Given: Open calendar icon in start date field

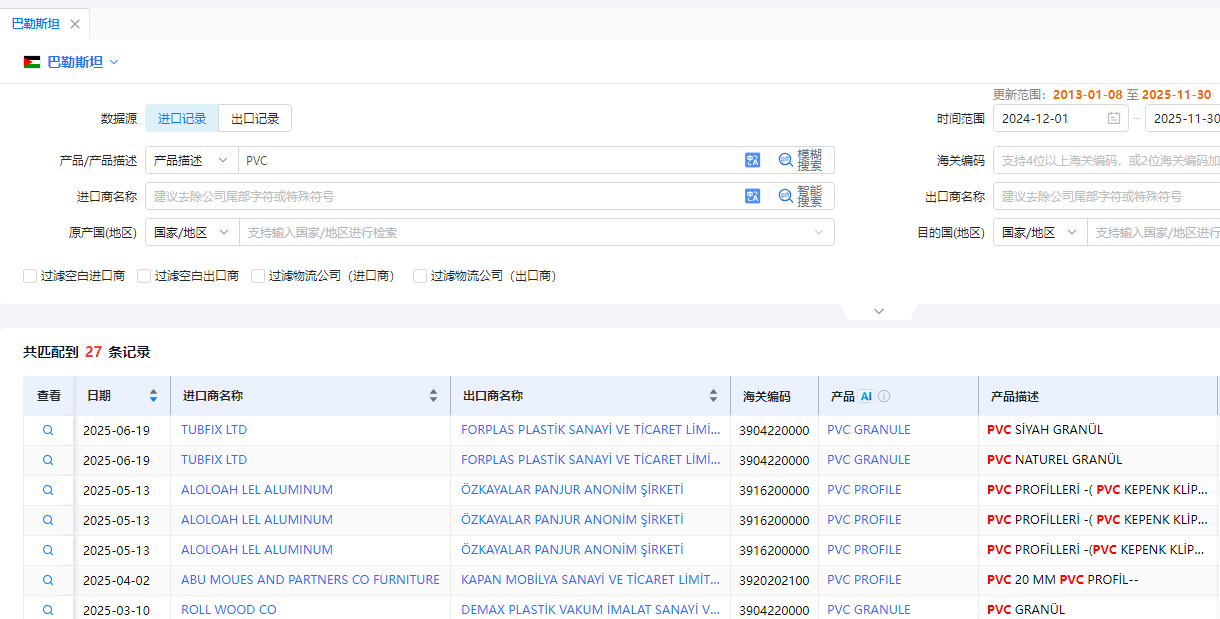Looking at the screenshot, I should click(x=1114, y=118).
